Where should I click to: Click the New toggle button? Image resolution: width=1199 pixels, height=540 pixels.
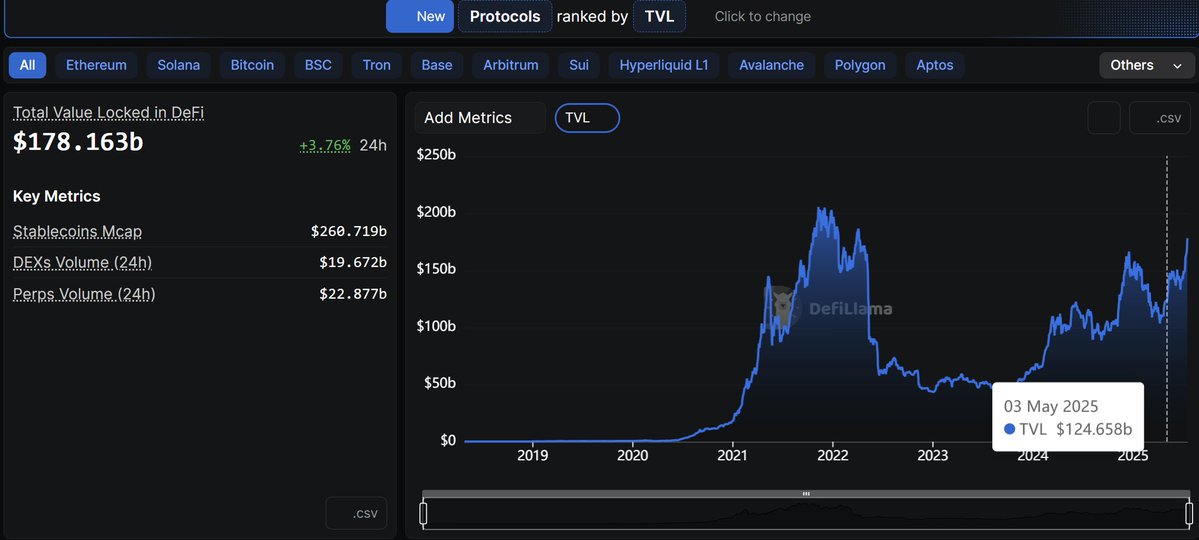point(420,16)
